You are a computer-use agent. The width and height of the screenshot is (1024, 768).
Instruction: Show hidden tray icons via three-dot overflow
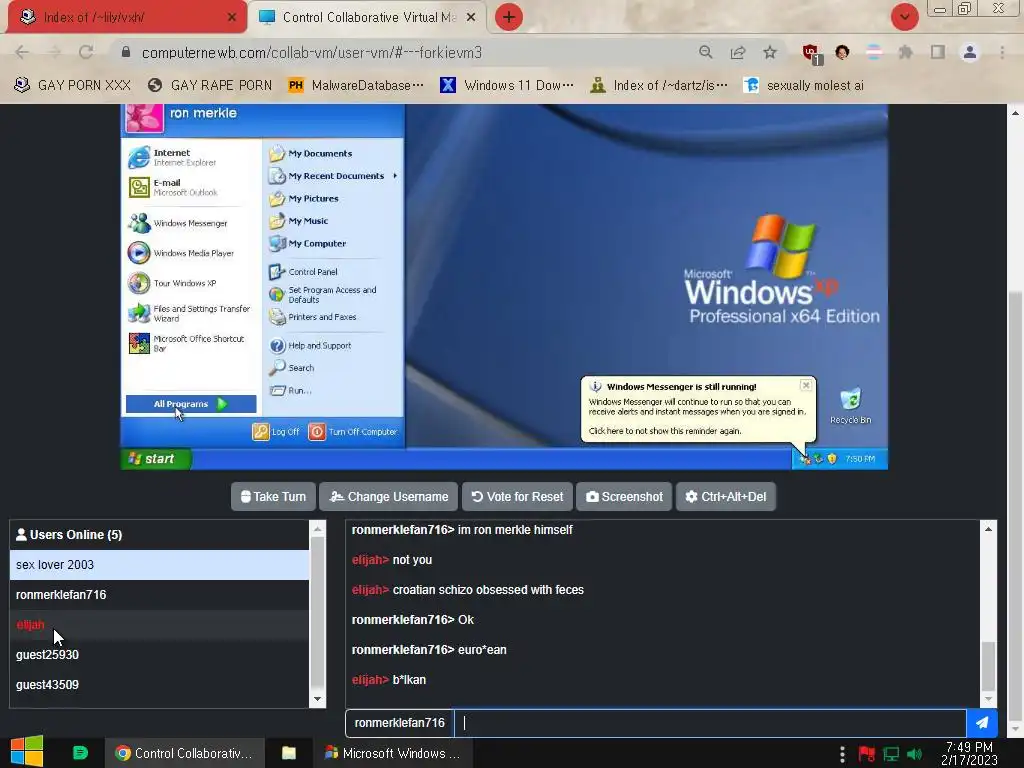[842, 754]
